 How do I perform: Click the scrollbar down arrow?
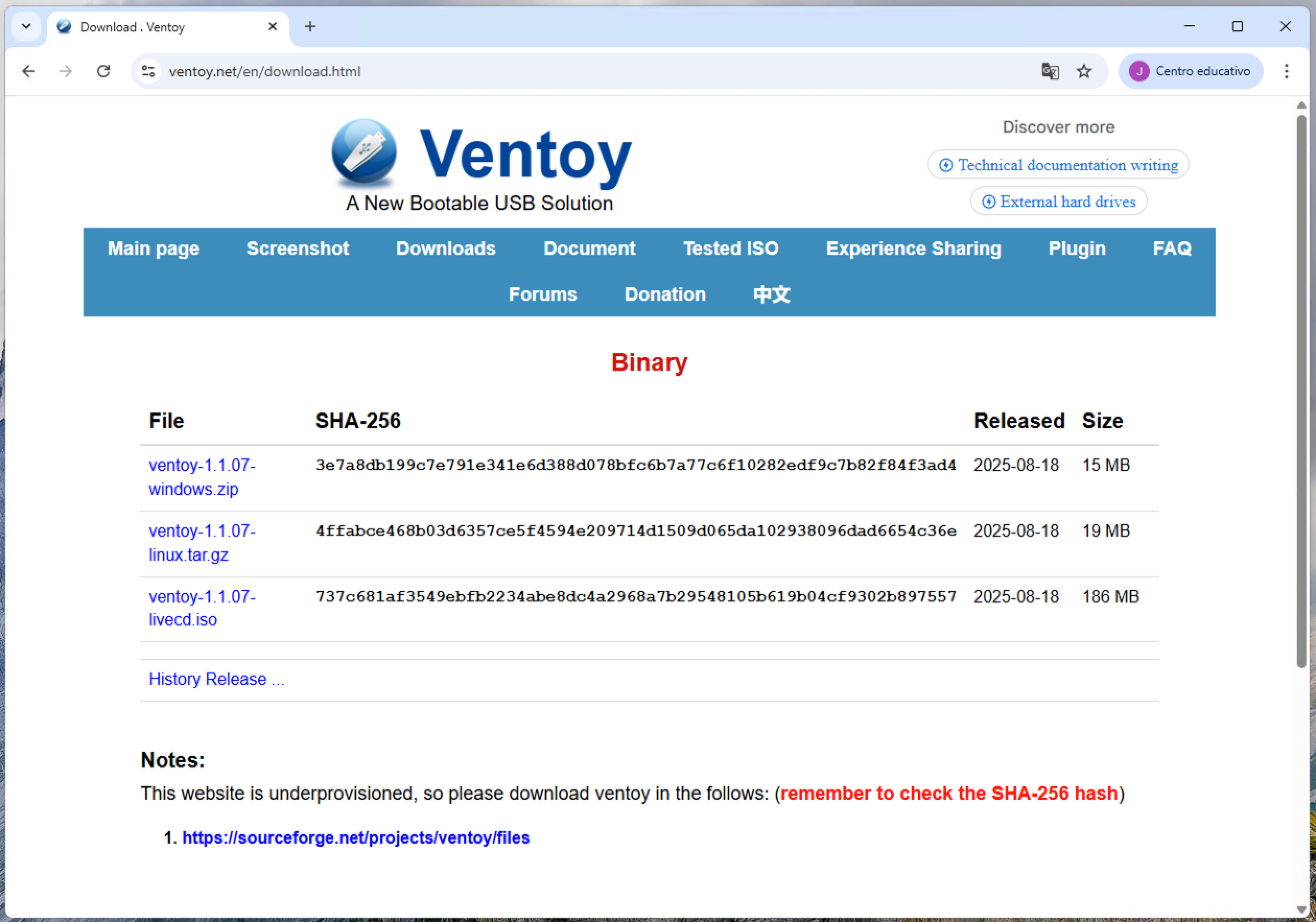1301,909
